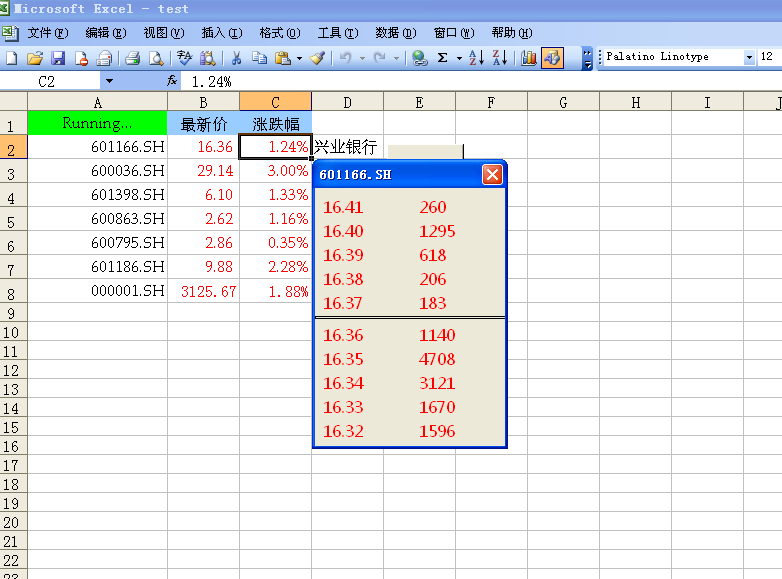Open the Chart Wizard icon
The image size is (782, 579).
click(529, 58)
